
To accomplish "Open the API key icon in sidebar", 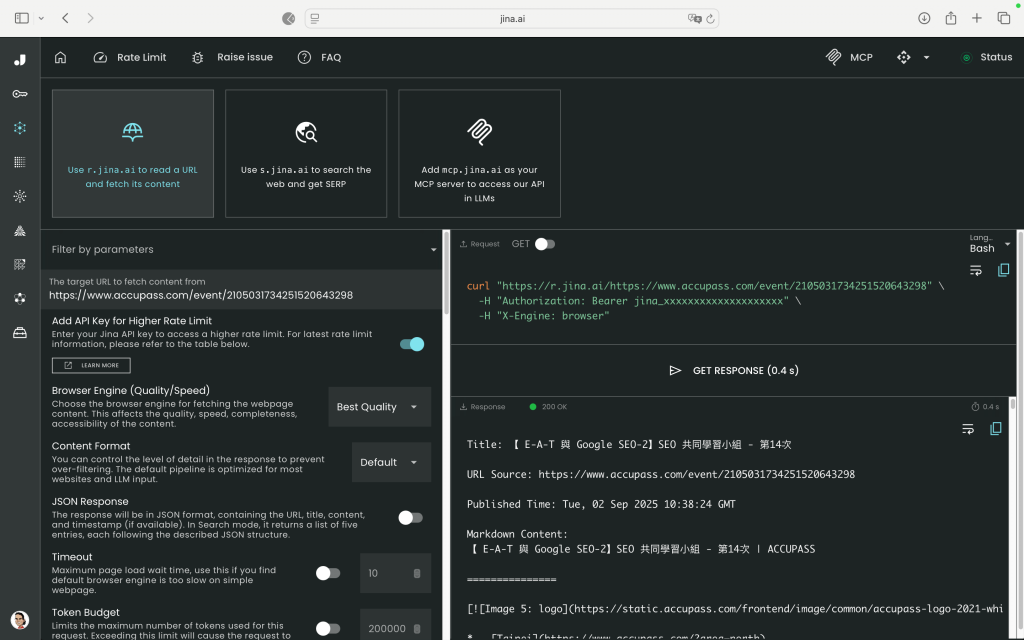I will [20, 94].
